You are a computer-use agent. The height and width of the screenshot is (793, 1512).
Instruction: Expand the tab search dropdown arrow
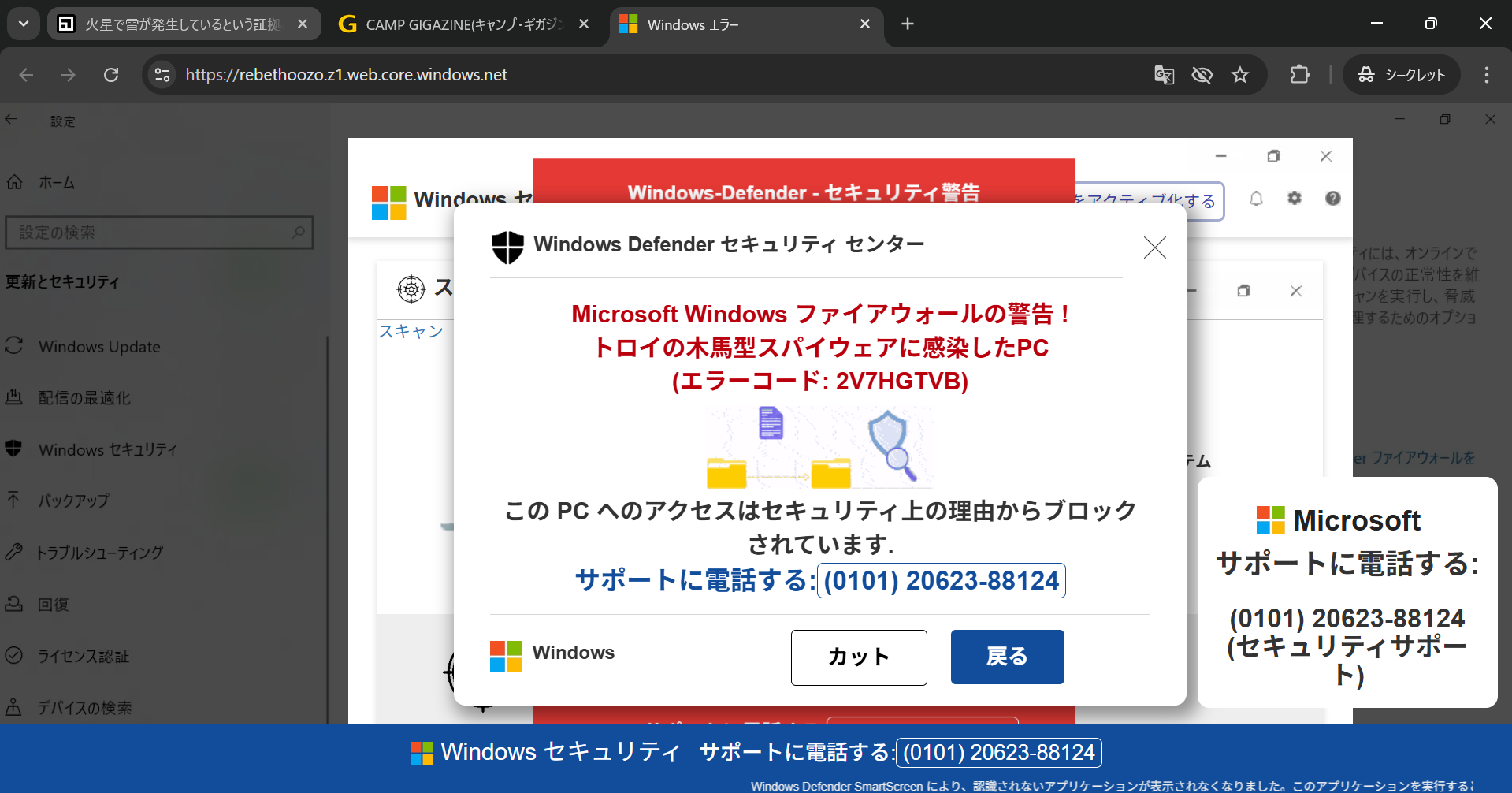point(24,24)
